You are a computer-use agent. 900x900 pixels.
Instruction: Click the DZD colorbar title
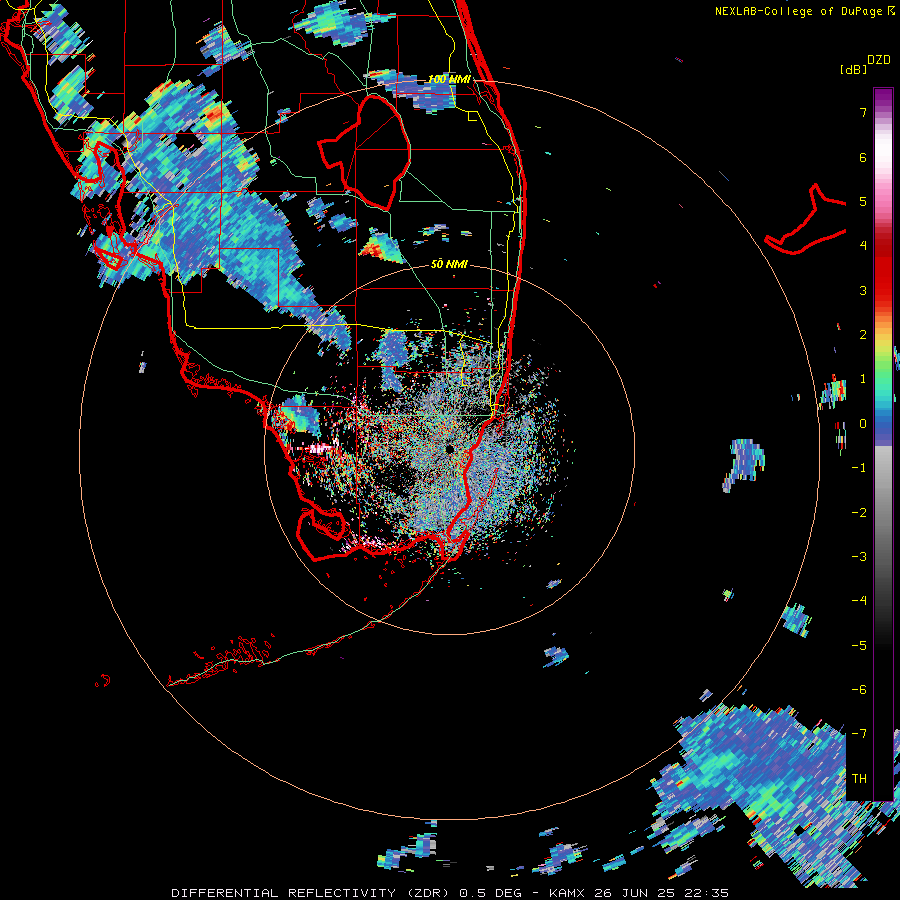tap(879, 59)
